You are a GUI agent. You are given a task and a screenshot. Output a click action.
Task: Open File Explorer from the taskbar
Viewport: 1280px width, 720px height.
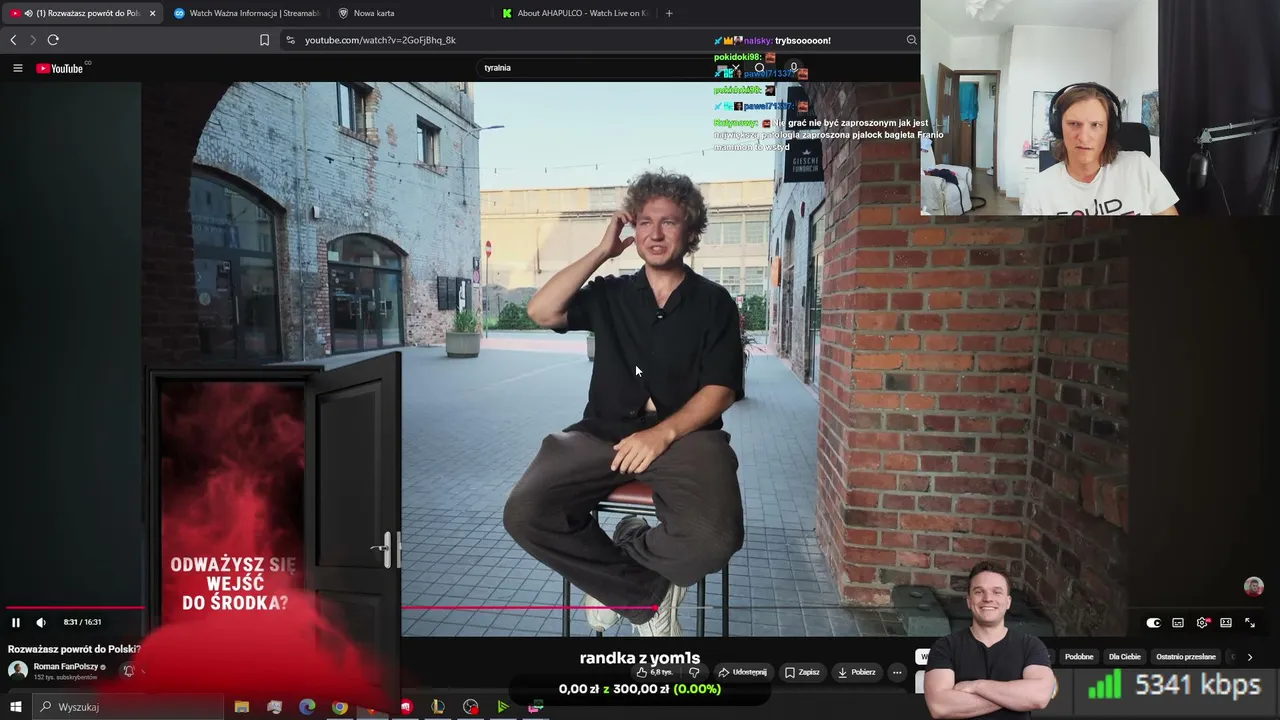click(241, 707)
